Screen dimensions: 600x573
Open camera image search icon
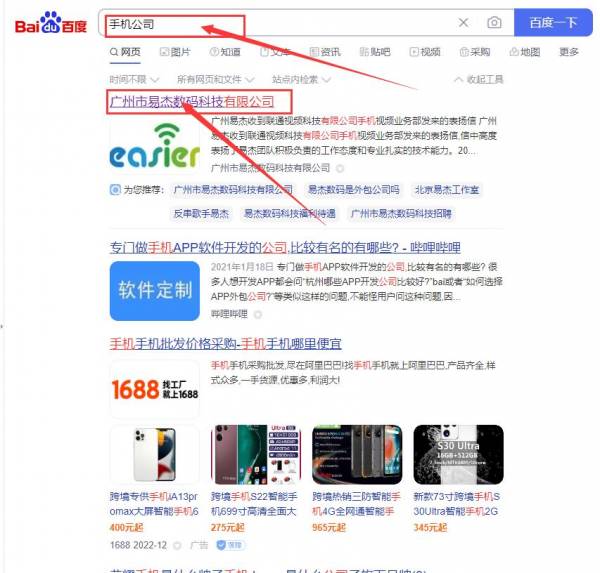(494, 23)
